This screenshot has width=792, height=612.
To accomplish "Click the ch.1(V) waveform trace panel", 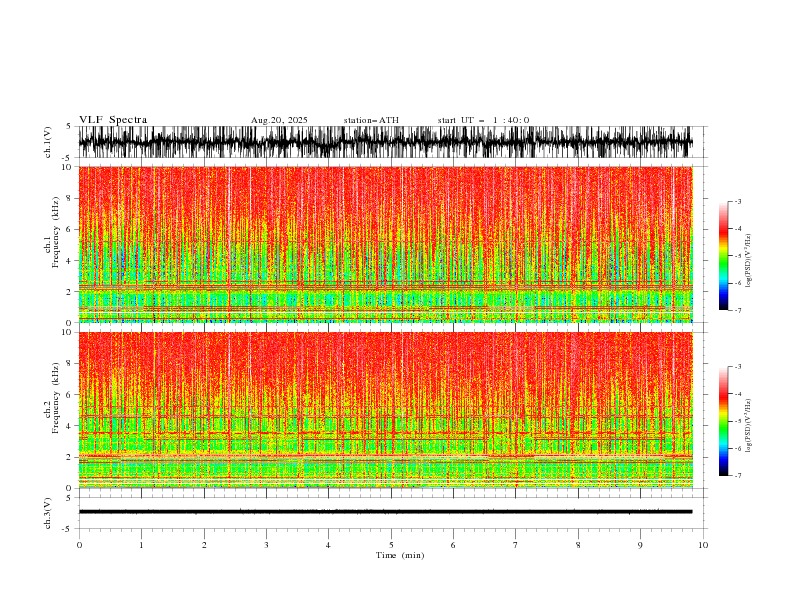I will tap(385, 142).
